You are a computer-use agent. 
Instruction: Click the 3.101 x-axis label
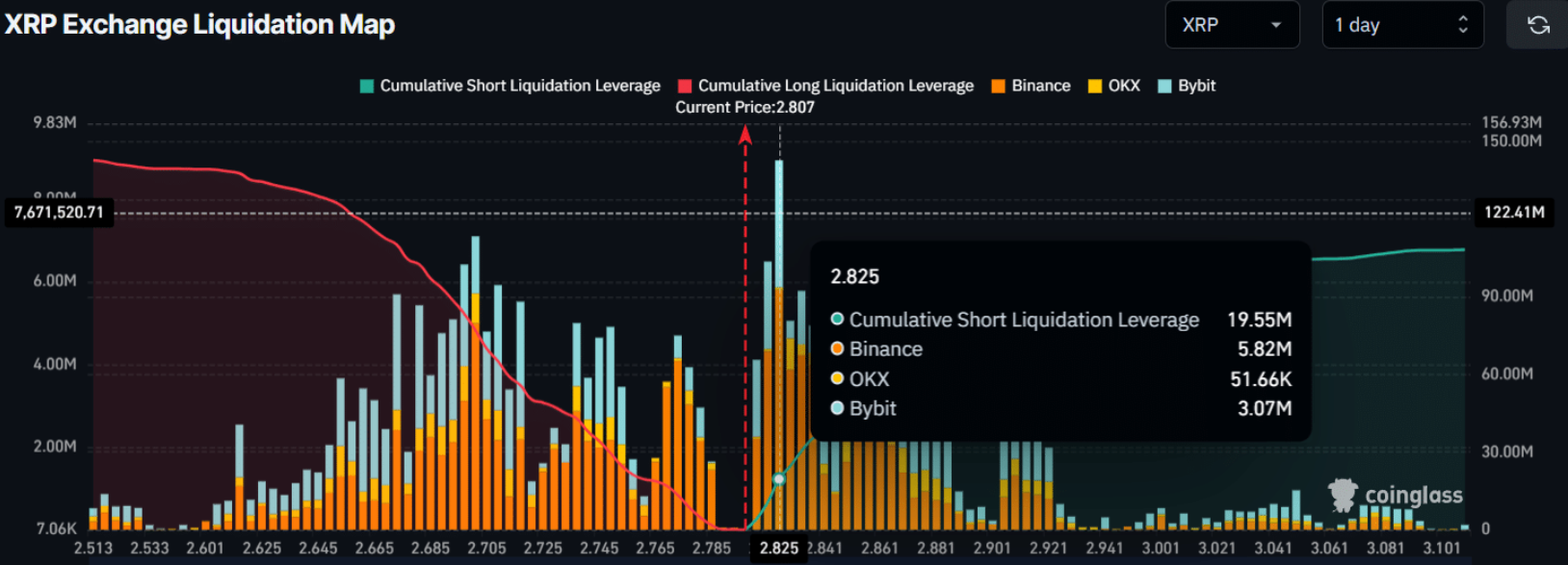pos(1442,548)
